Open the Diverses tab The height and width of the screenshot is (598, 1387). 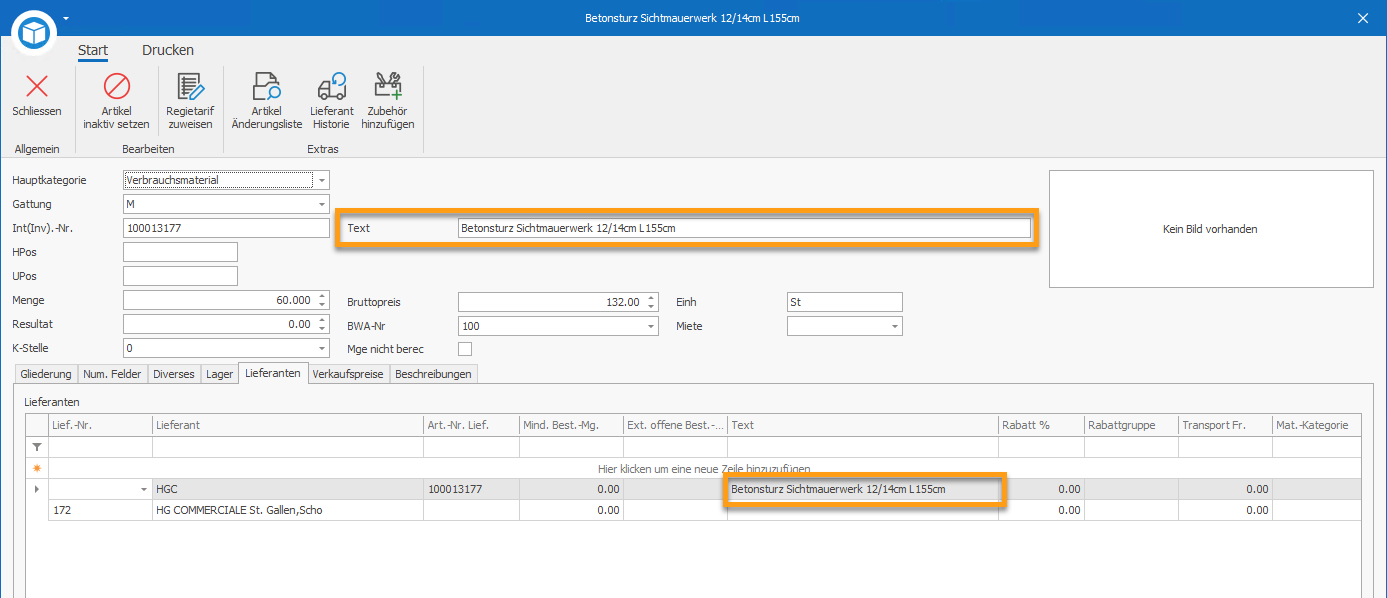click(x=174, y=374)
